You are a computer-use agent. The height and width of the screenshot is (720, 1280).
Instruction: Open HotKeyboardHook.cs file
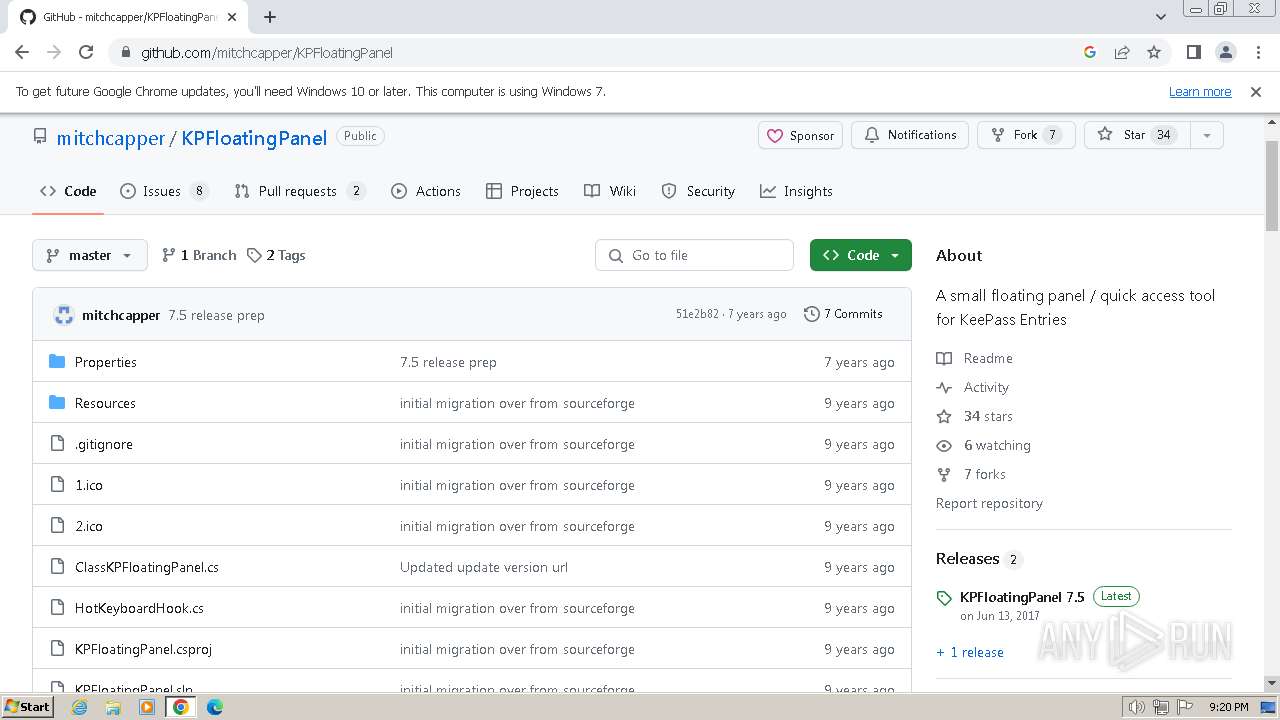(x=139, y=608)
